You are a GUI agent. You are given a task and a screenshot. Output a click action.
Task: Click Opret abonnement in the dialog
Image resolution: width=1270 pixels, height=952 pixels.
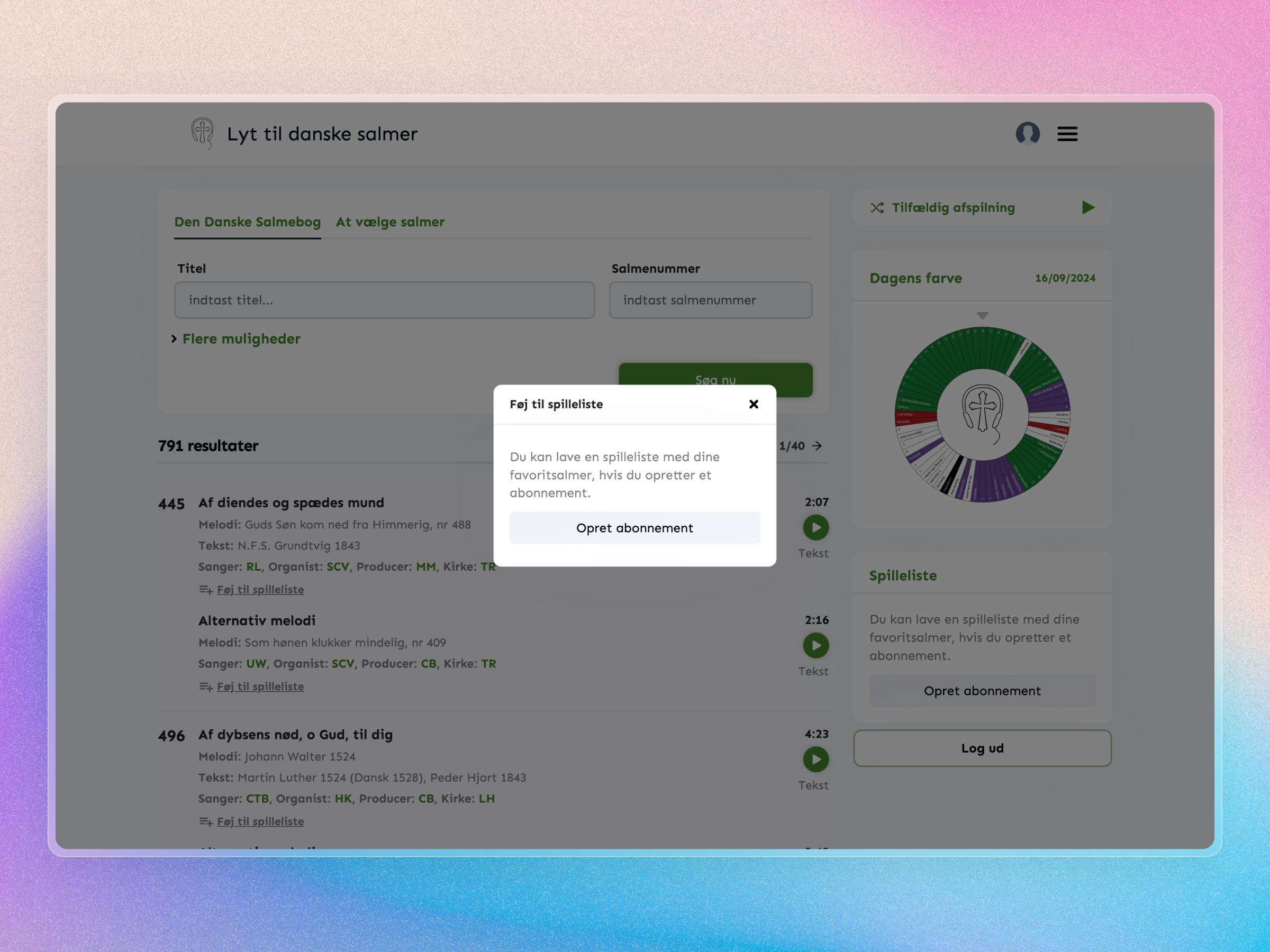click(634, 527)
